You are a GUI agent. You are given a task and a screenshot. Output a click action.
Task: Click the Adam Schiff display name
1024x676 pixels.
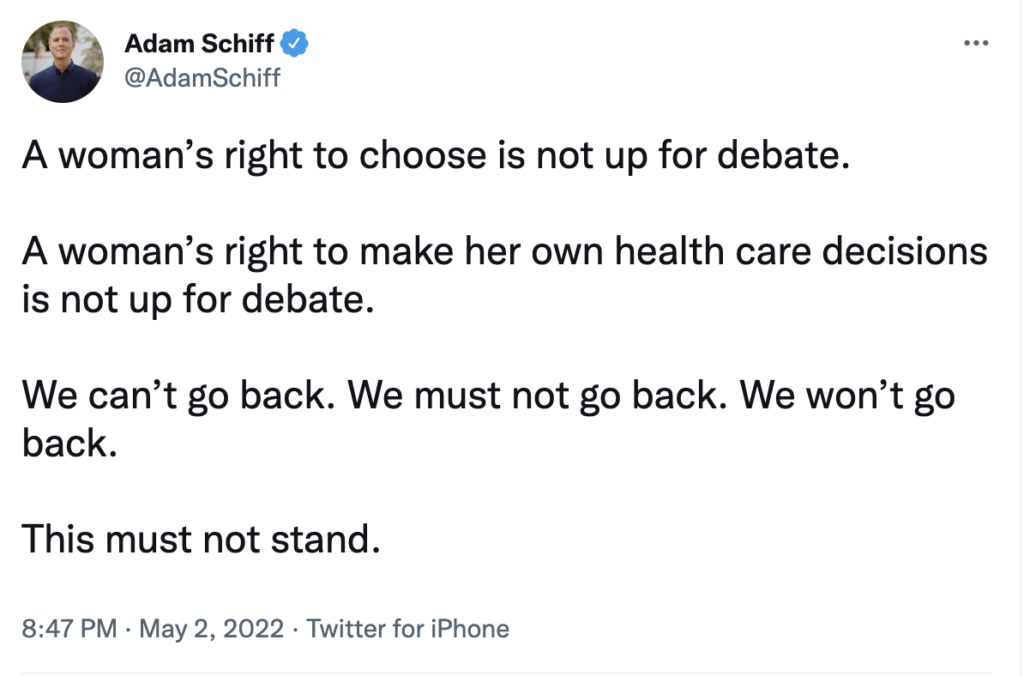[x=199, y=44]
